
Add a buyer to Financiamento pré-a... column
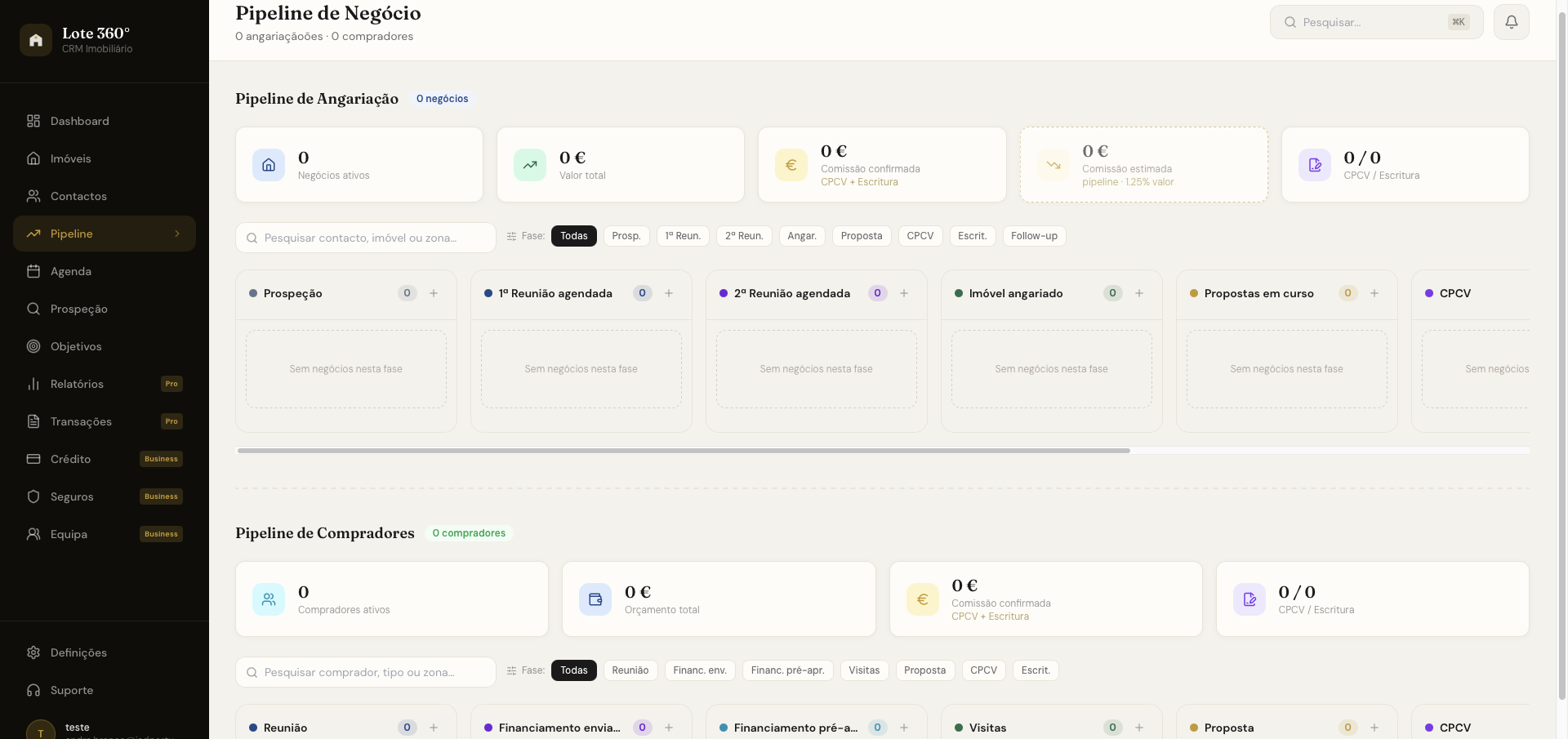904,728
